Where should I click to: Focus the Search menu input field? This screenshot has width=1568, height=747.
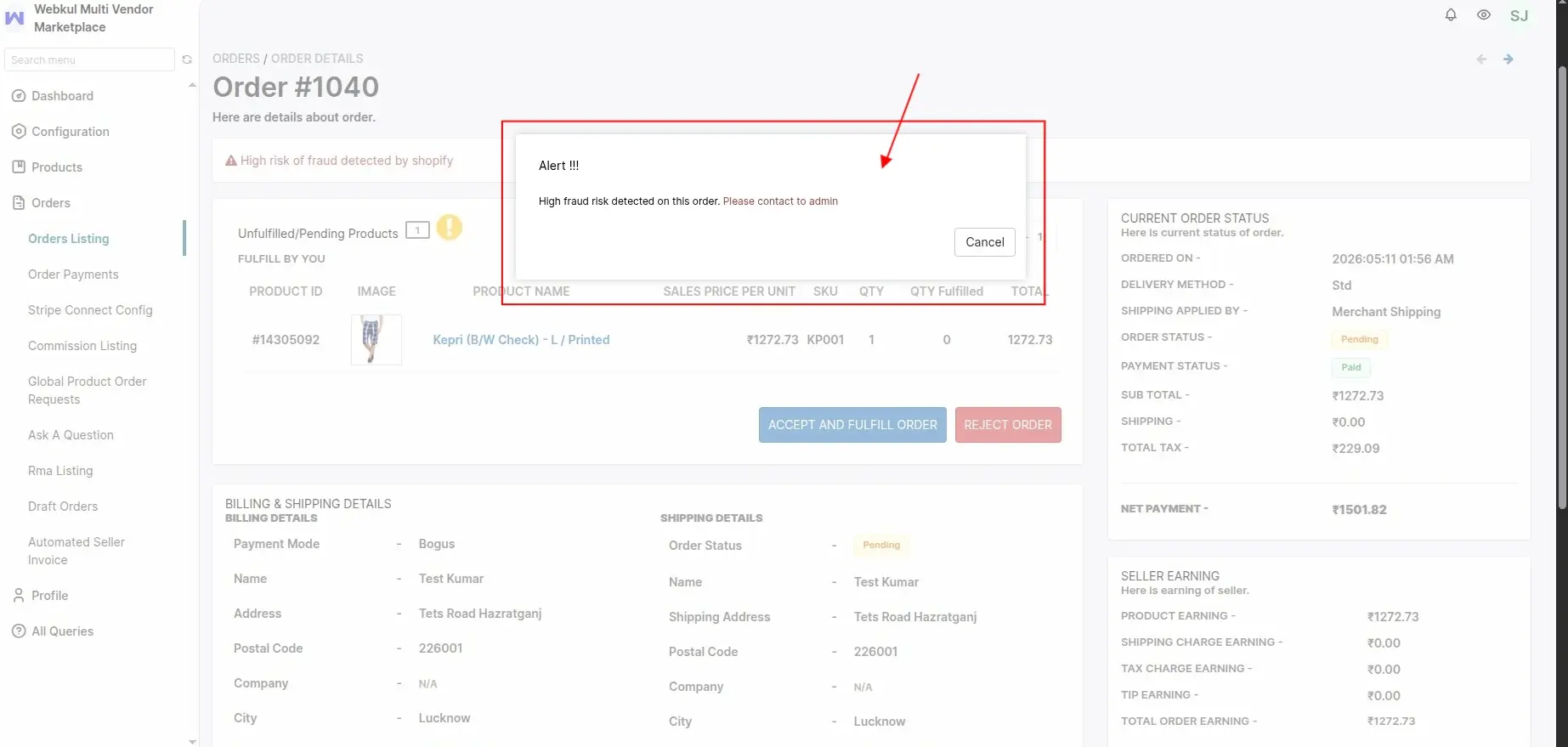tap(89, 59)
